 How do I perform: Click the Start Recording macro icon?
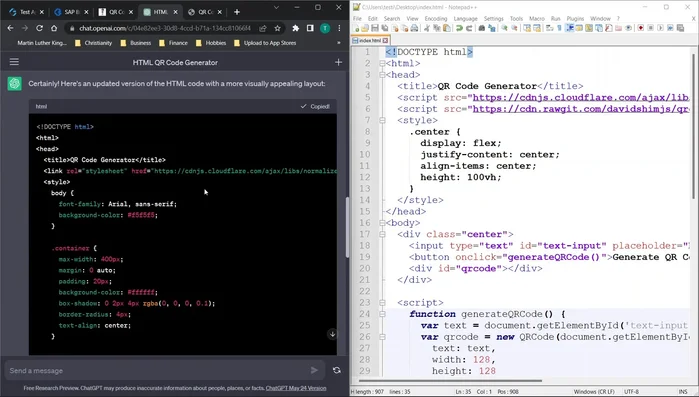tap(641, 28)
